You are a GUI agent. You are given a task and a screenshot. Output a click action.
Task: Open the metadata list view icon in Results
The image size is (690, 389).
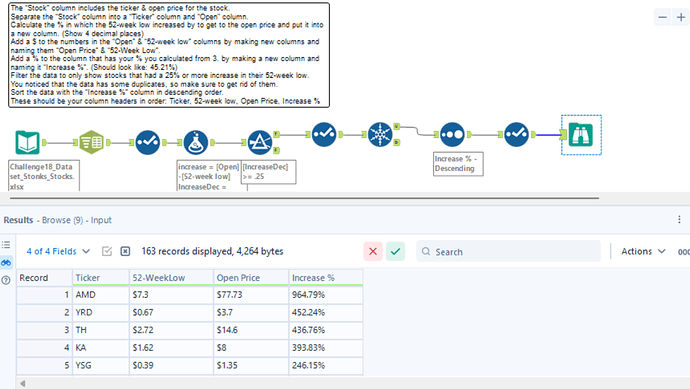6,245
